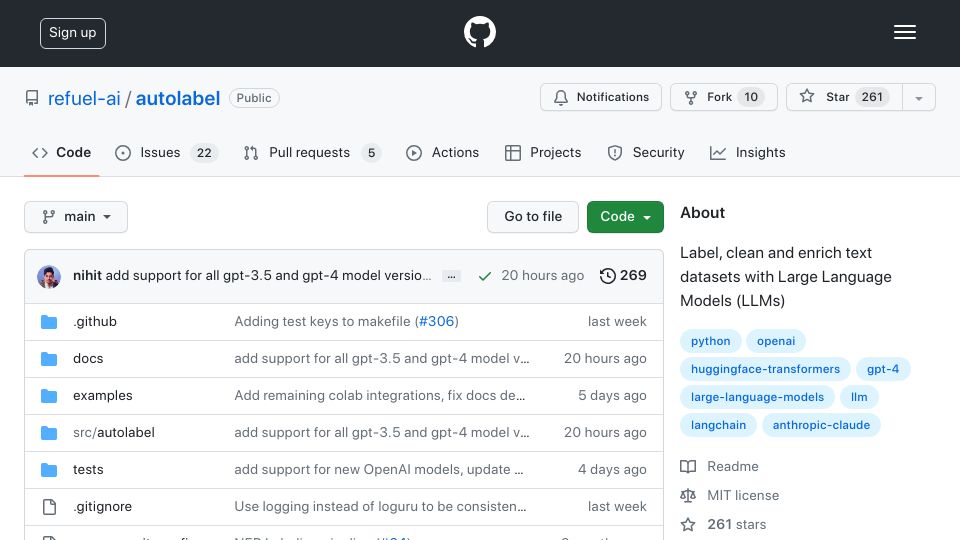Open the .github folder
The image size is (960, 540).
(x=95, y=321)
